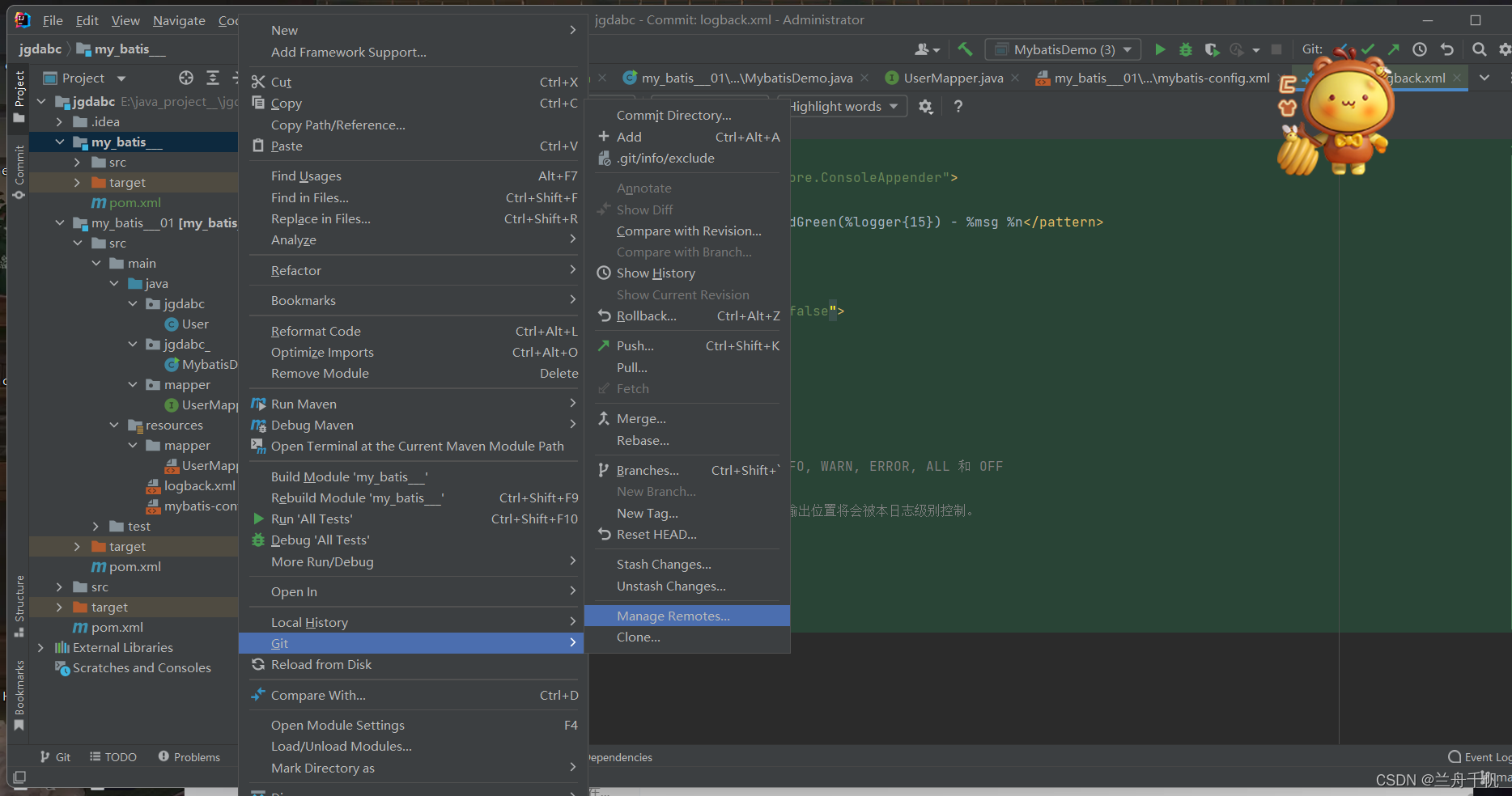Select Reset HEAD... option

687,535
